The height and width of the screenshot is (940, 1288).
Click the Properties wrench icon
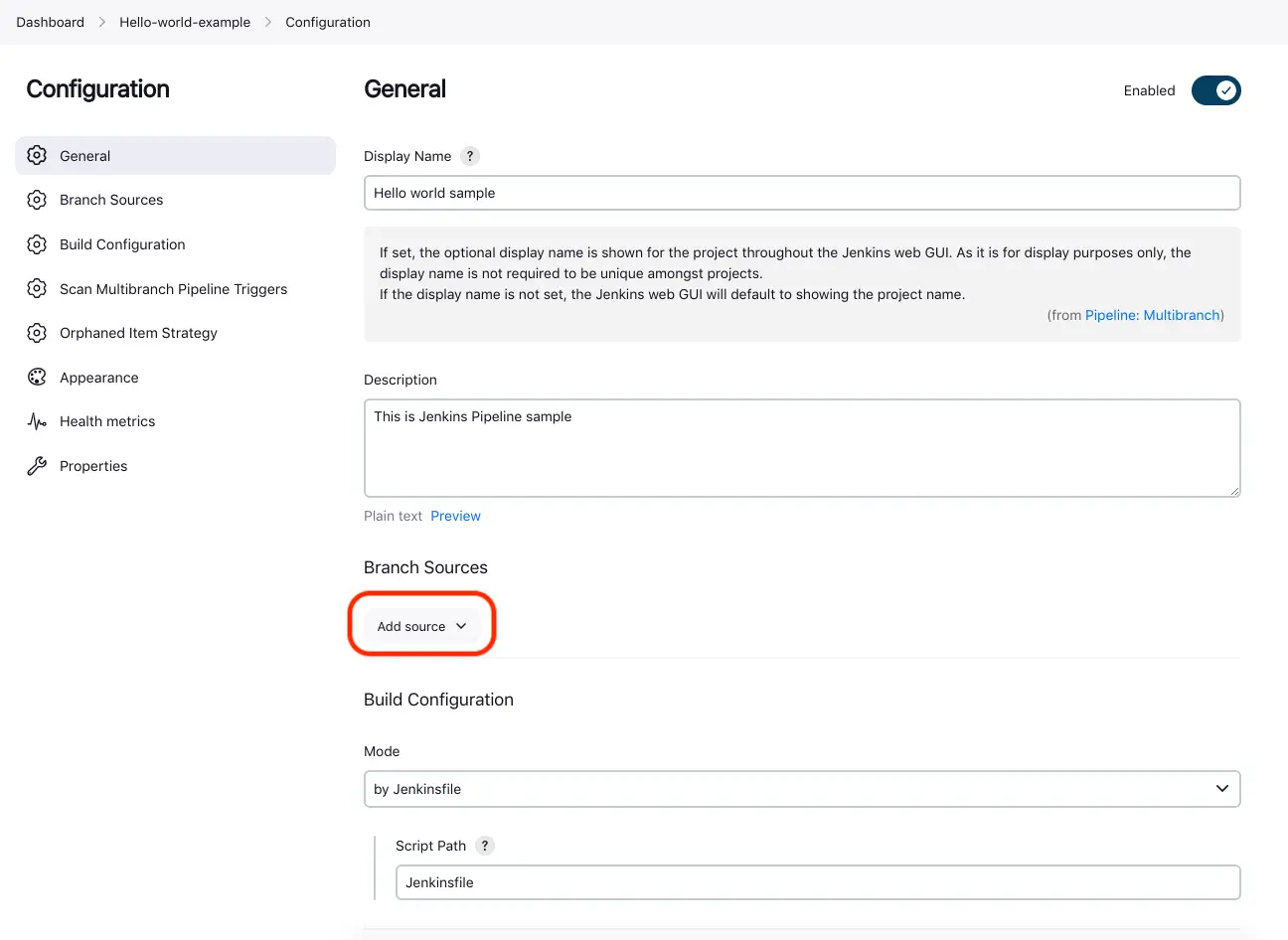pos(37,466)
